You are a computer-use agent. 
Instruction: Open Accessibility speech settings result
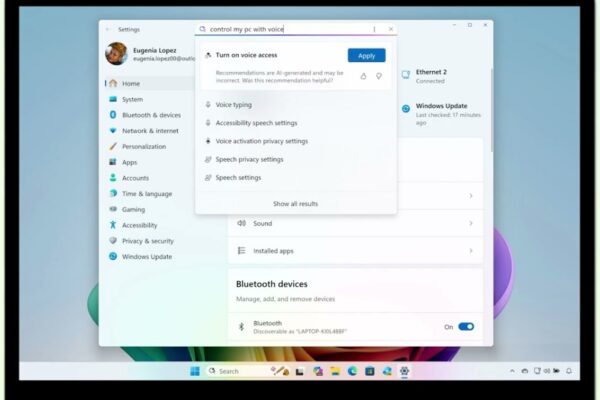296,123
